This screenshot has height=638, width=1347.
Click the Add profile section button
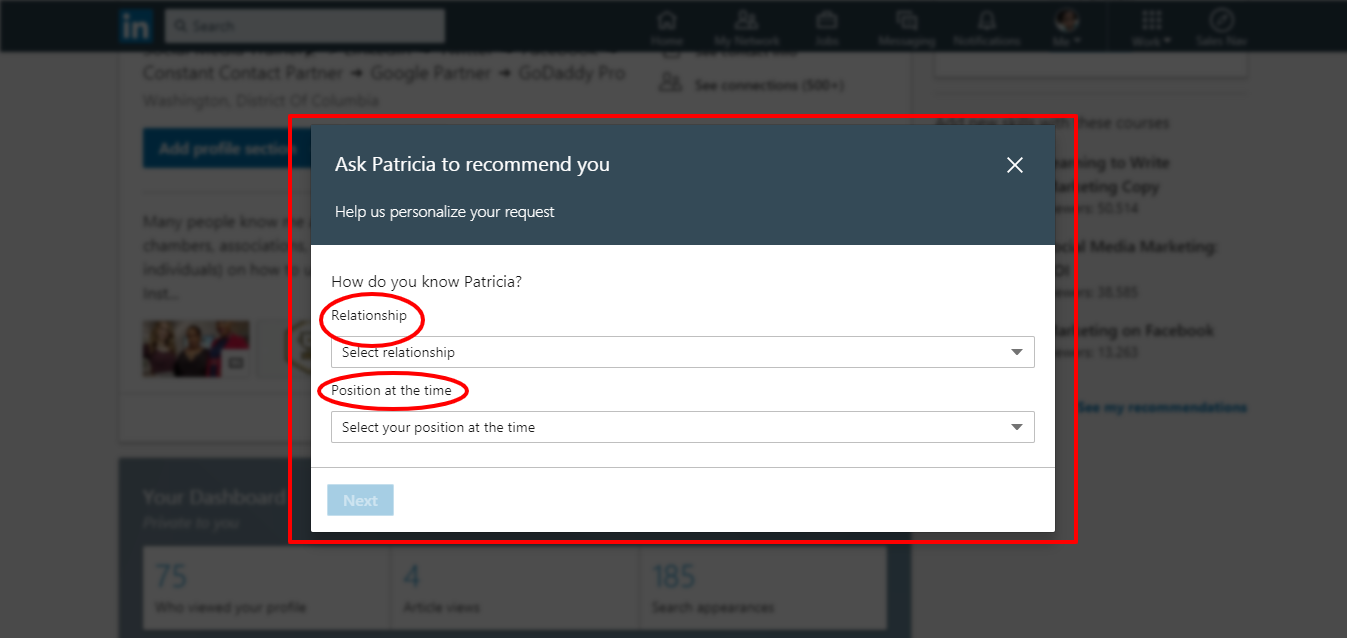click(x=225, y=148)
